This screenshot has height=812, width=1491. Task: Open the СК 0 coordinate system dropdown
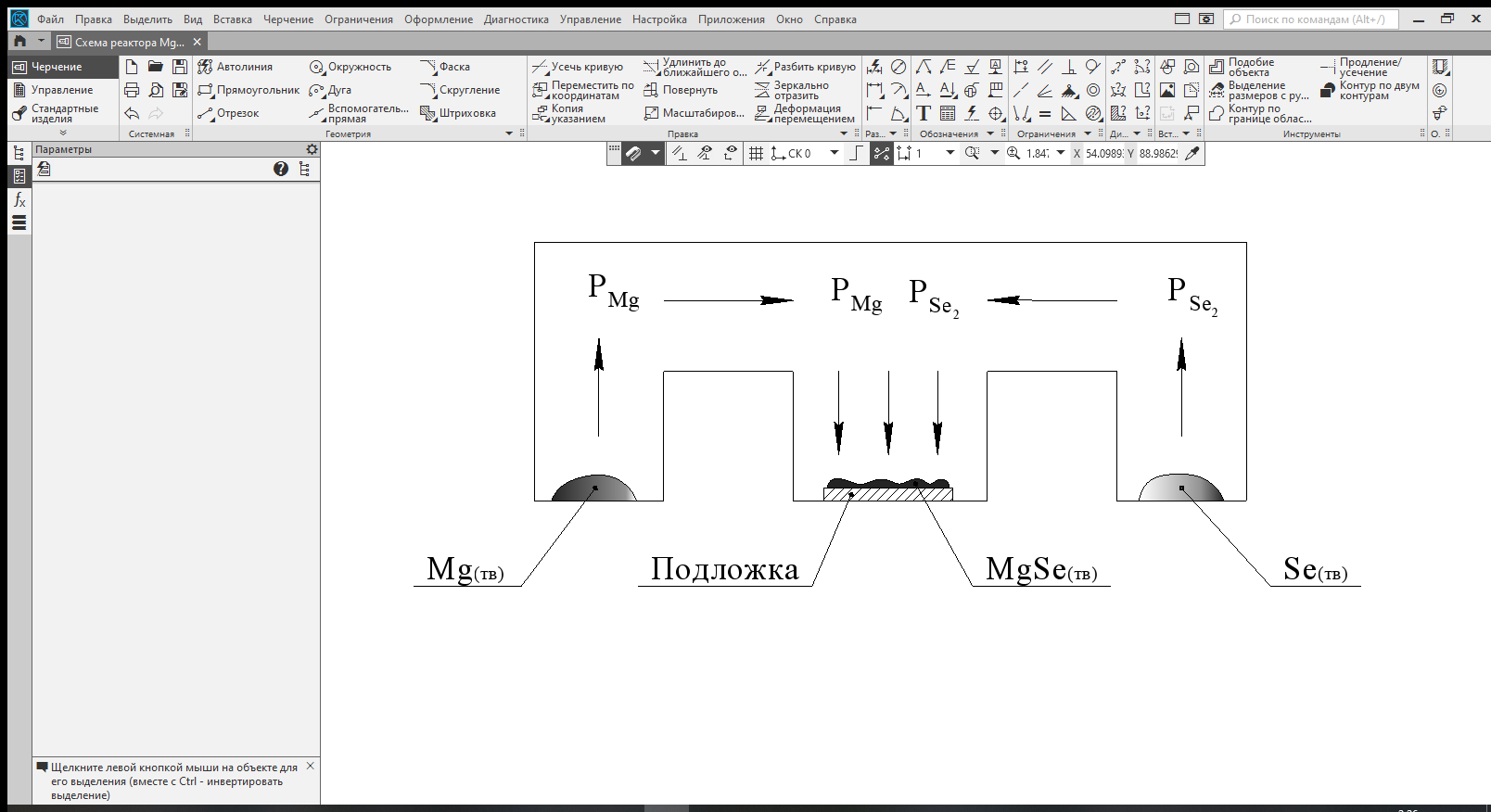pyautogui.click(x=835, y=153)
